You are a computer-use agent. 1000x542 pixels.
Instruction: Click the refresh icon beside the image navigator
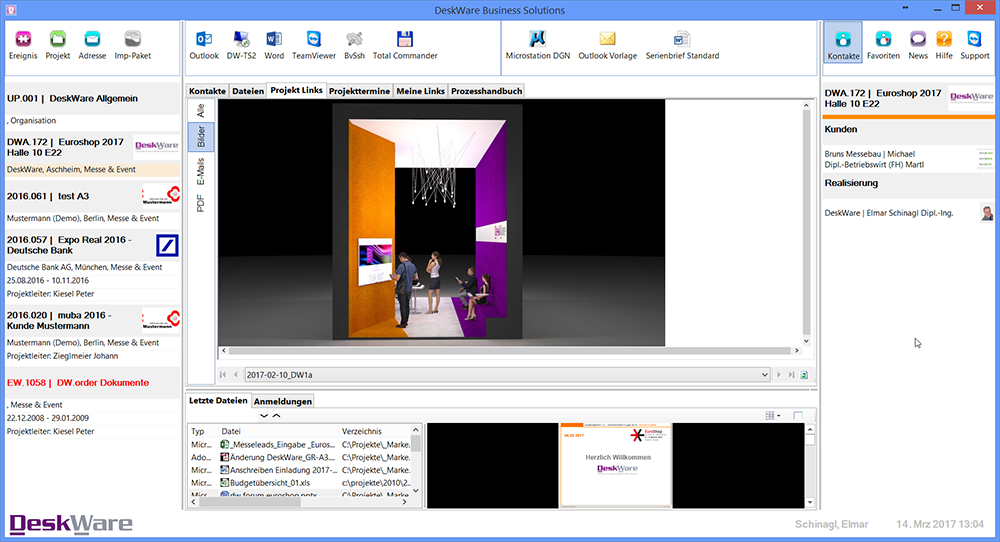[804, 375]
